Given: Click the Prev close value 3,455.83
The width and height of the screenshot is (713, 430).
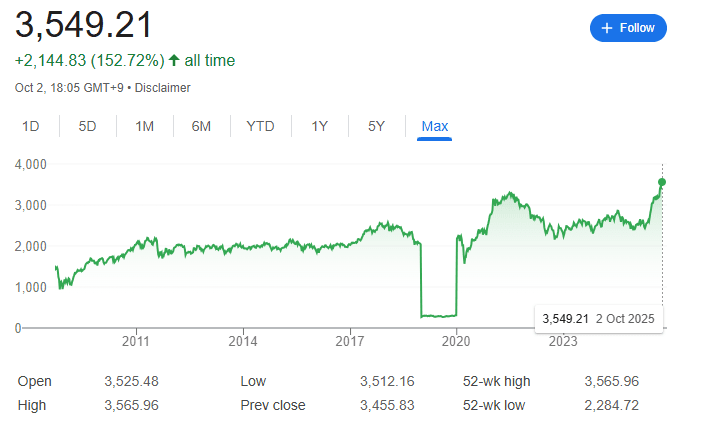Looking at the screenshot, I should click(x=387, y=405).
